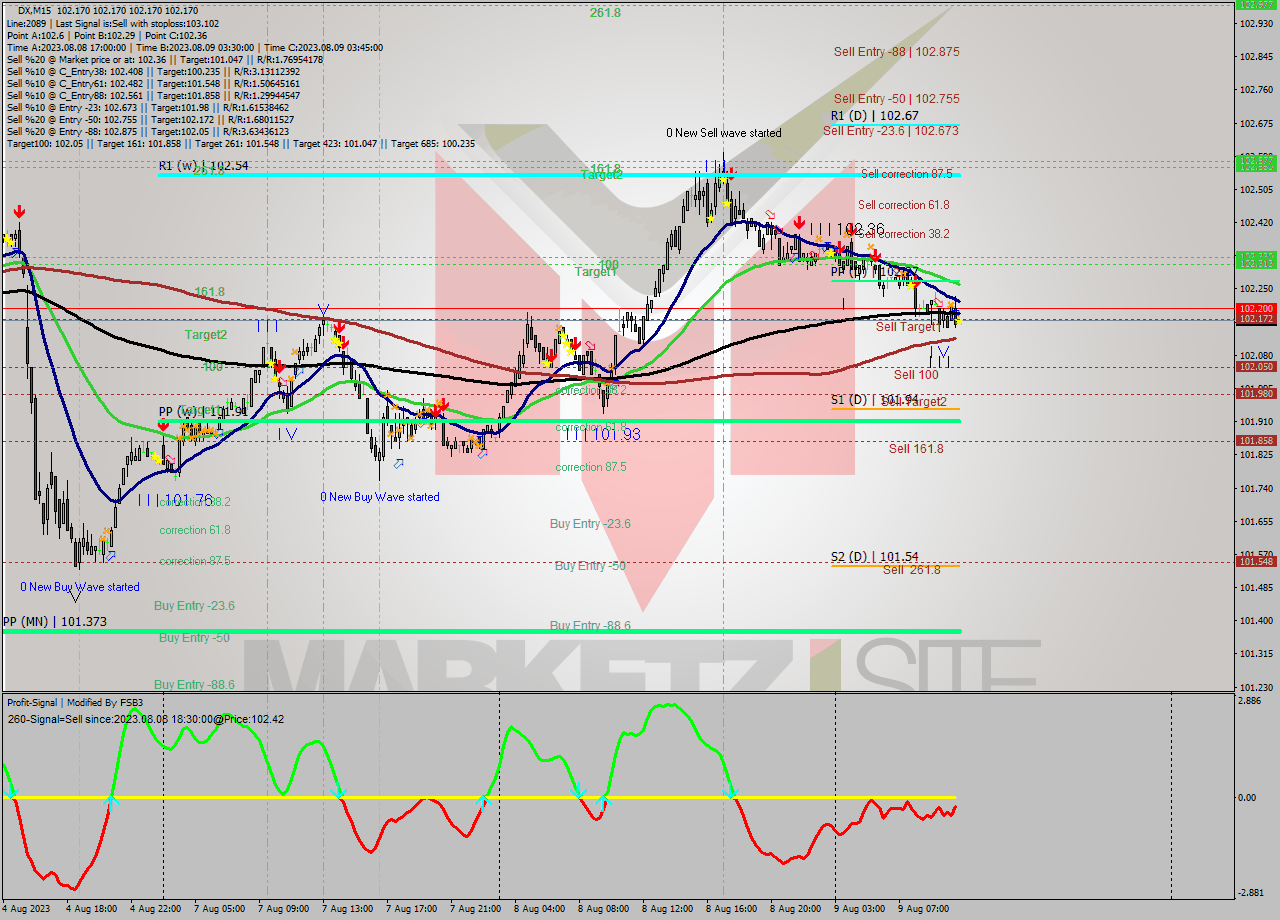Click the cyan indicator arrow near 7 Aug 21:00
1280x920 pixels.
485,799
